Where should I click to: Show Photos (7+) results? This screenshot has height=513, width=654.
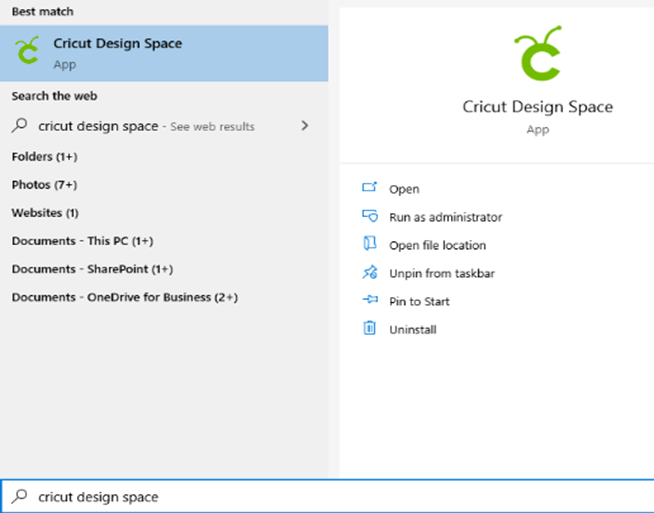(x=44, y=185)
